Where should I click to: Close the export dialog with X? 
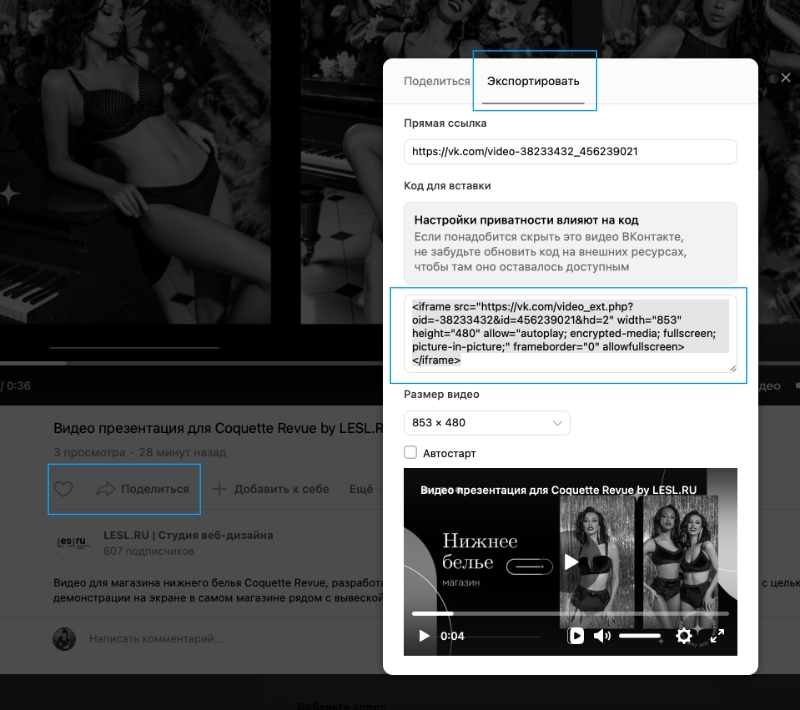(x=786, y=78)
